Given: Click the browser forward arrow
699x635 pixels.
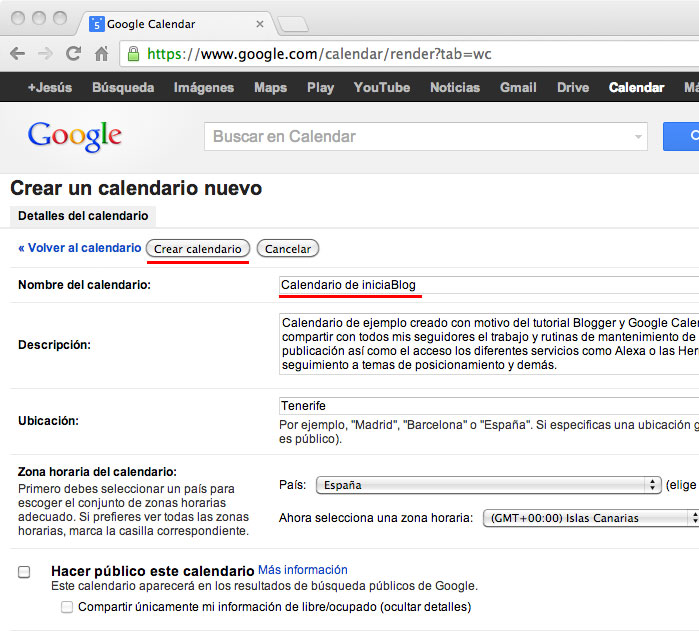Looking at the screenshot, I should point(45,54).
